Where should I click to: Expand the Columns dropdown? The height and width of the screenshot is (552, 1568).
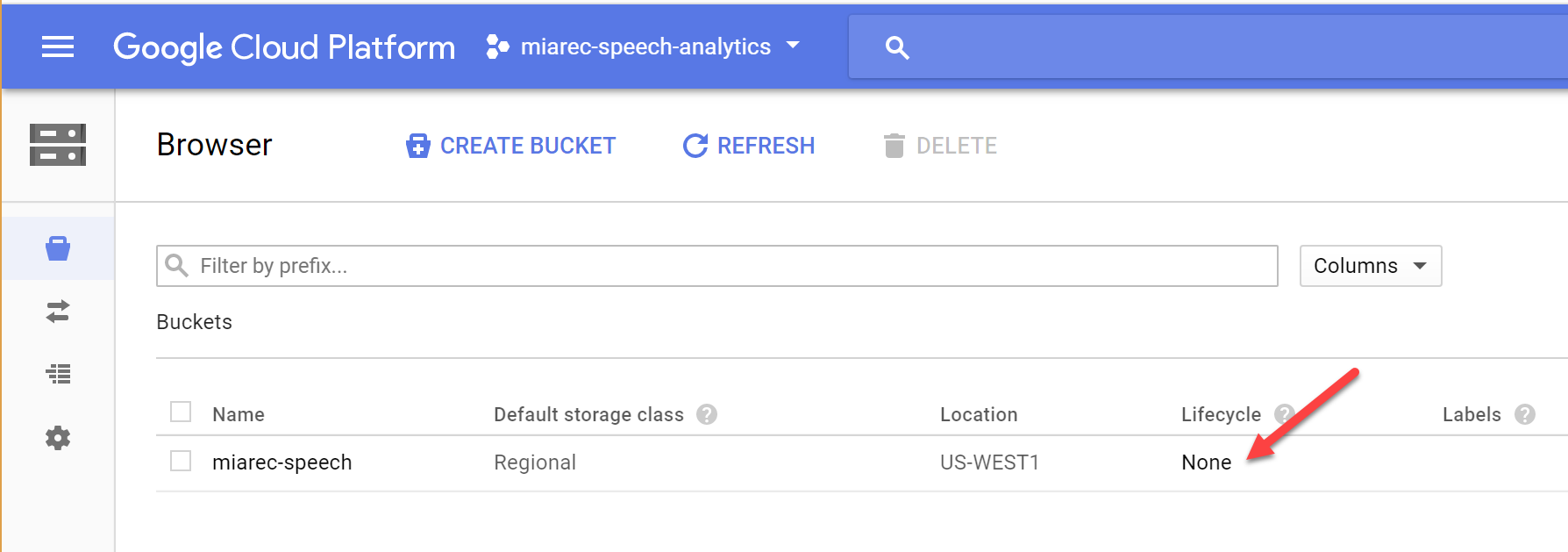pyautogui.click(x=1371, y=266)
